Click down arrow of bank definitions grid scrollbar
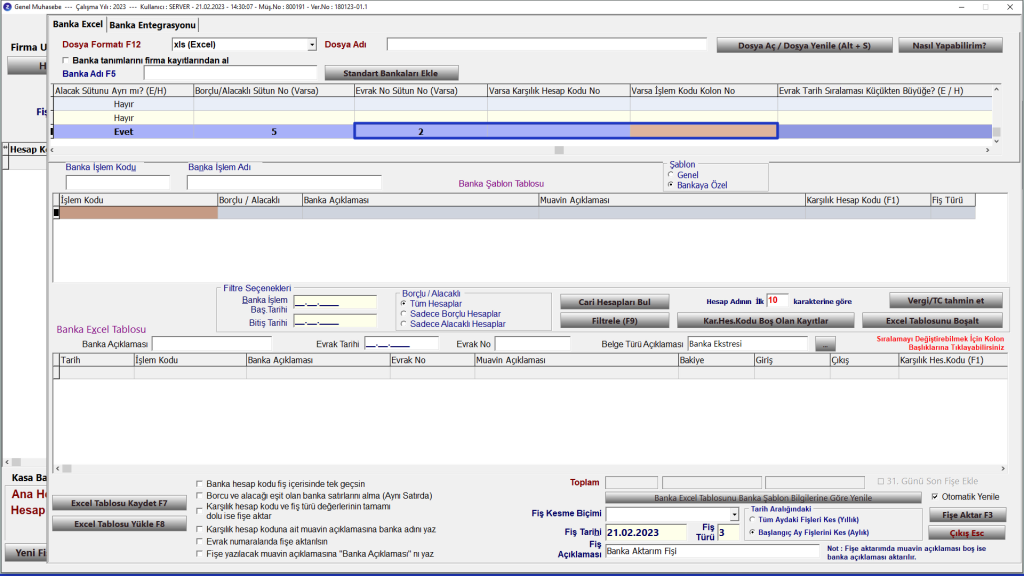The image size is (1024, 576). 997,141
